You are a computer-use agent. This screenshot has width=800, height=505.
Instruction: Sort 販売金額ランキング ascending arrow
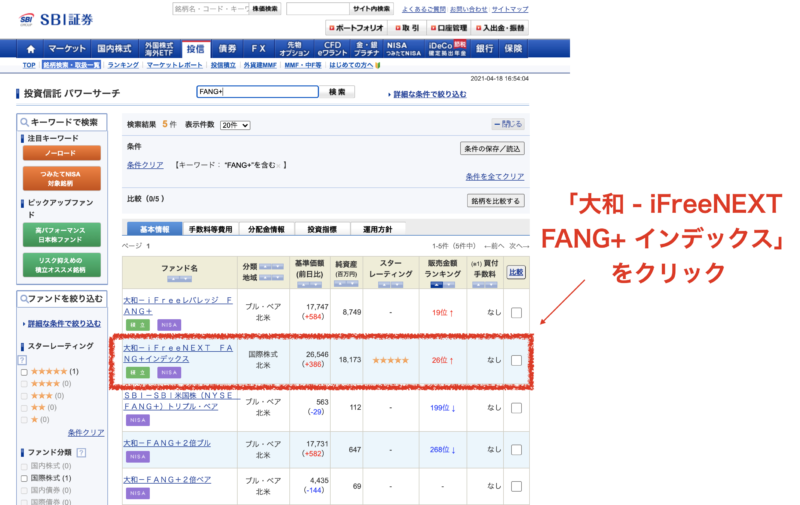(437, 285)
